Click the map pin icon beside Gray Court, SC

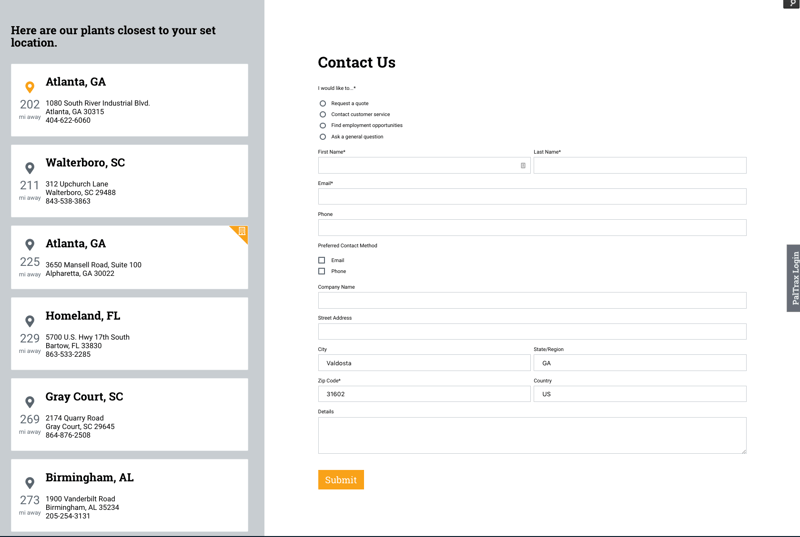click(30, 402)
